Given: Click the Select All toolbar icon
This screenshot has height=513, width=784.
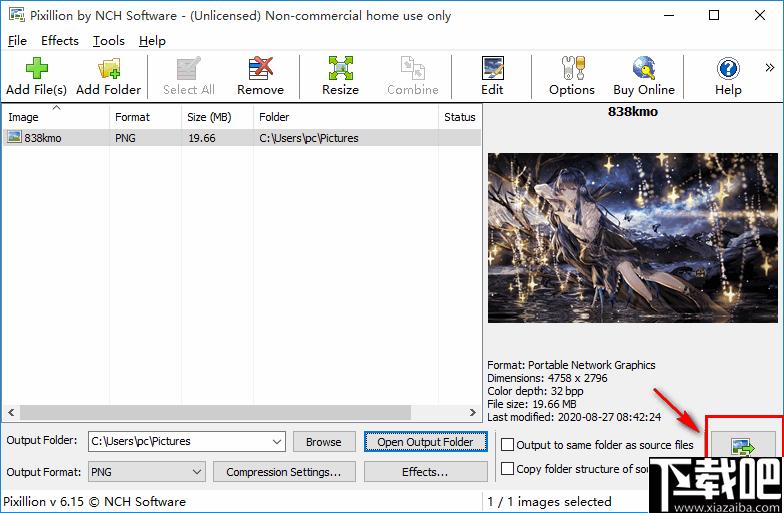Looking at the screenshot, I should tap(188, 68).
